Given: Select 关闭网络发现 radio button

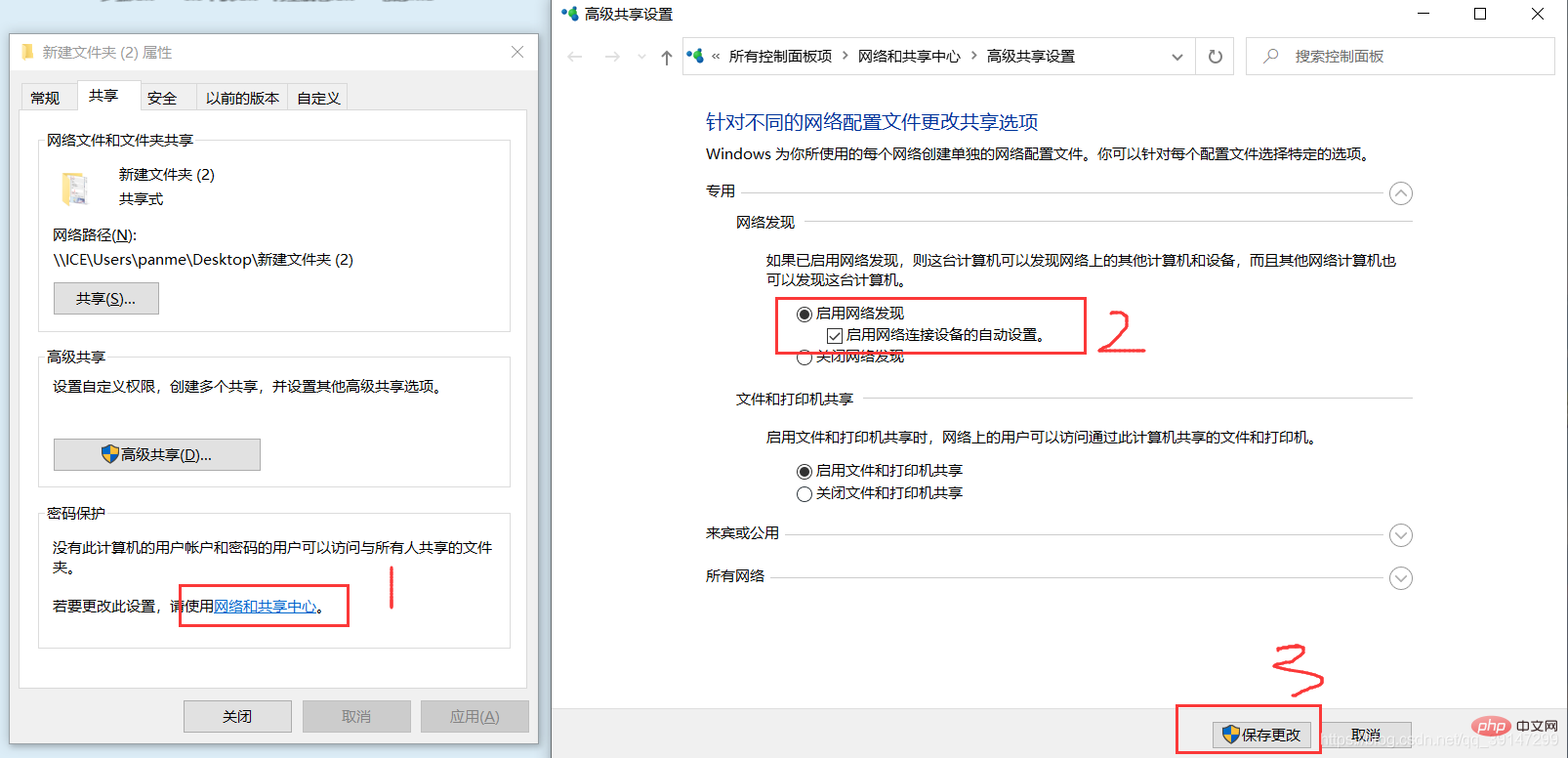Looking at the screenshot, I should pos(805,358).
